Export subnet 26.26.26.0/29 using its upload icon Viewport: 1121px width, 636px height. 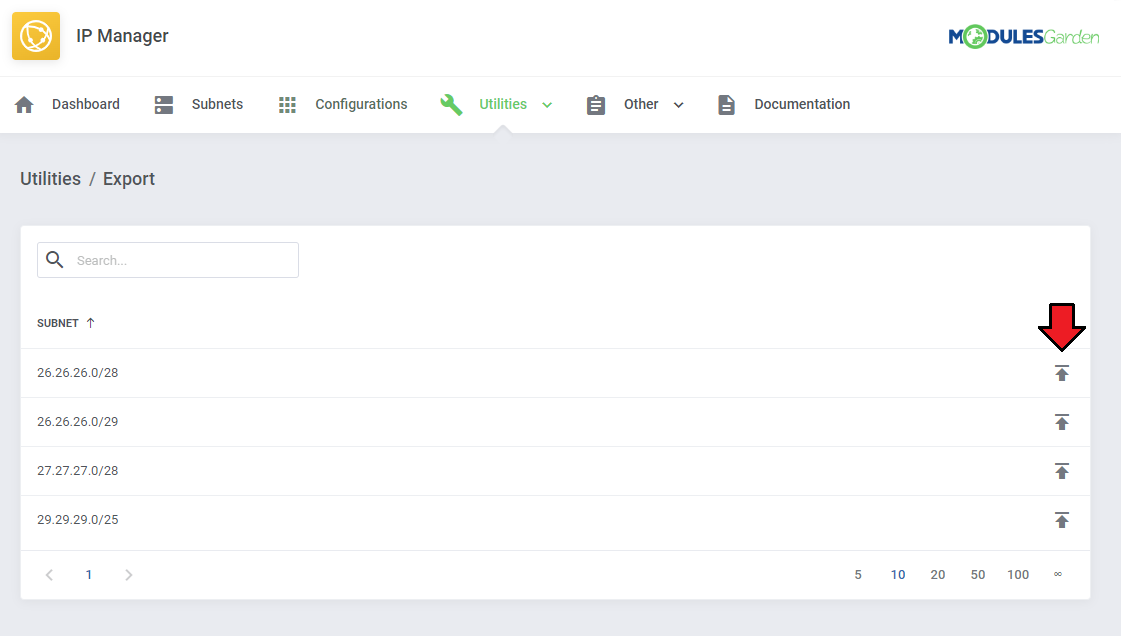[x=1062, y=422]
